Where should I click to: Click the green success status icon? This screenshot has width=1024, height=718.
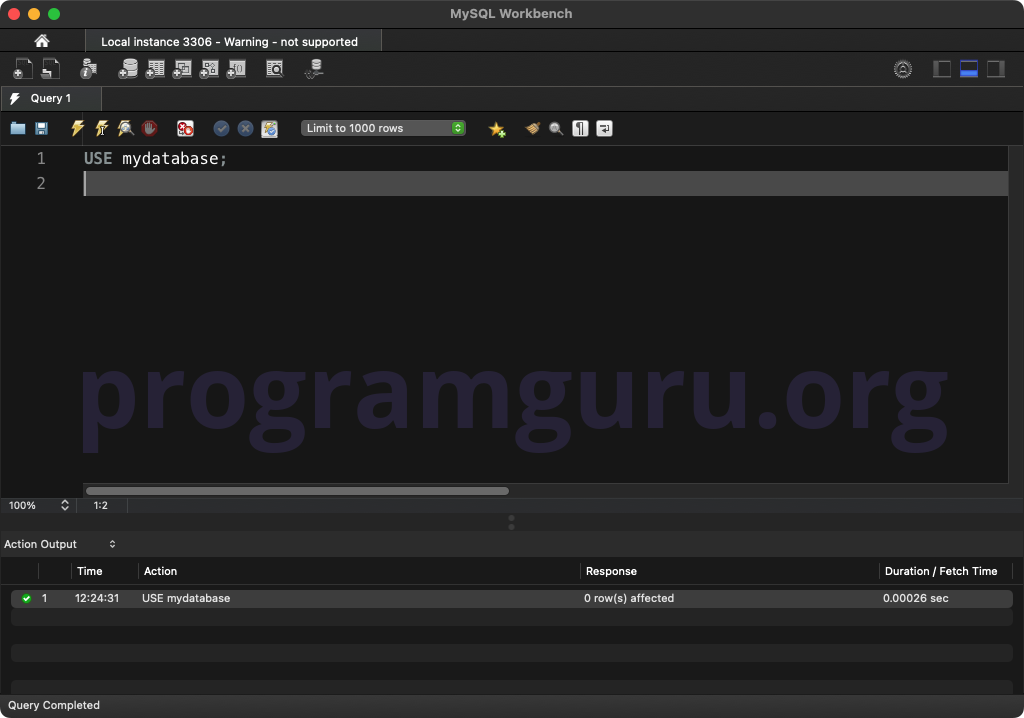(26, 598)
